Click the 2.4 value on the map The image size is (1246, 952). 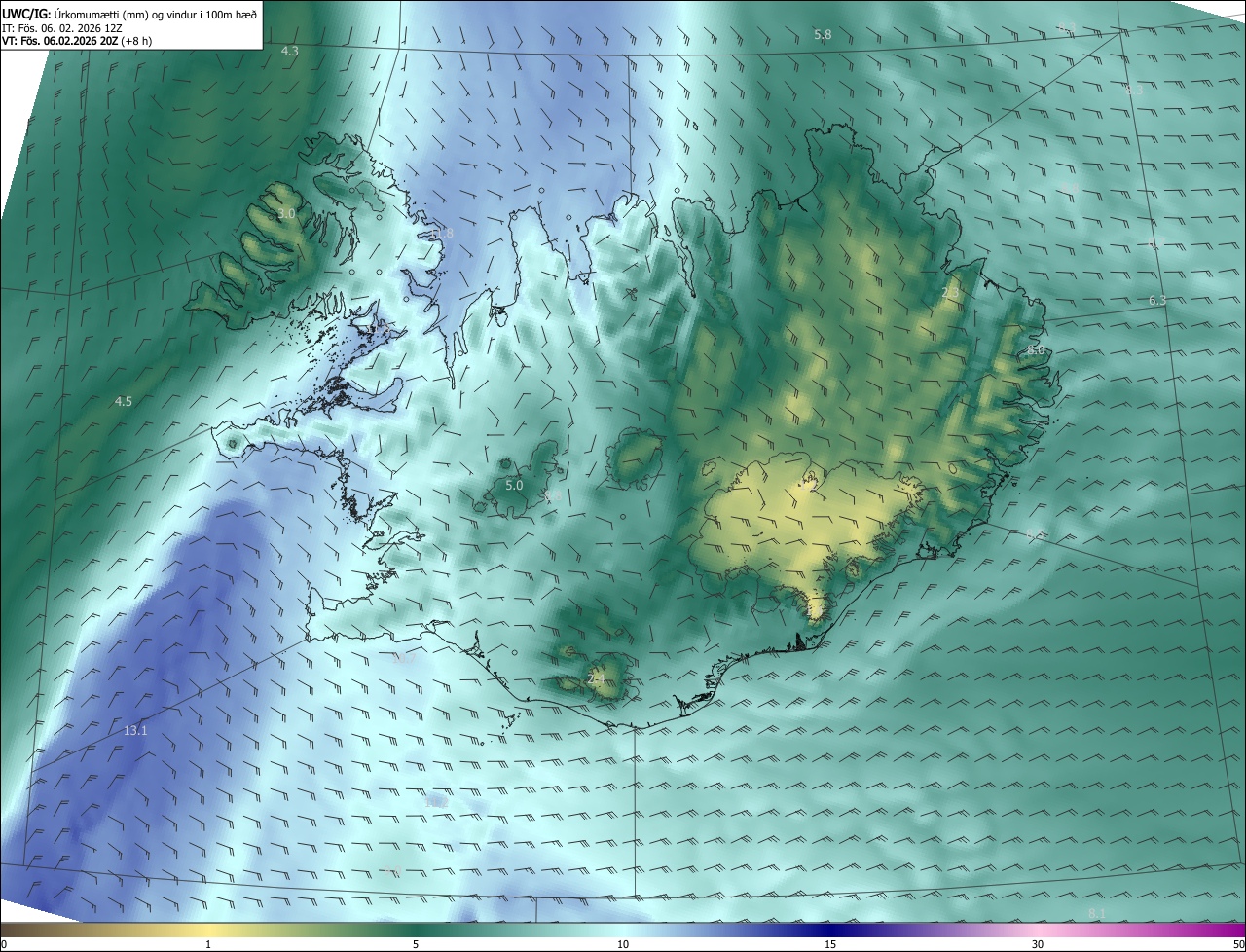point(597,678)
